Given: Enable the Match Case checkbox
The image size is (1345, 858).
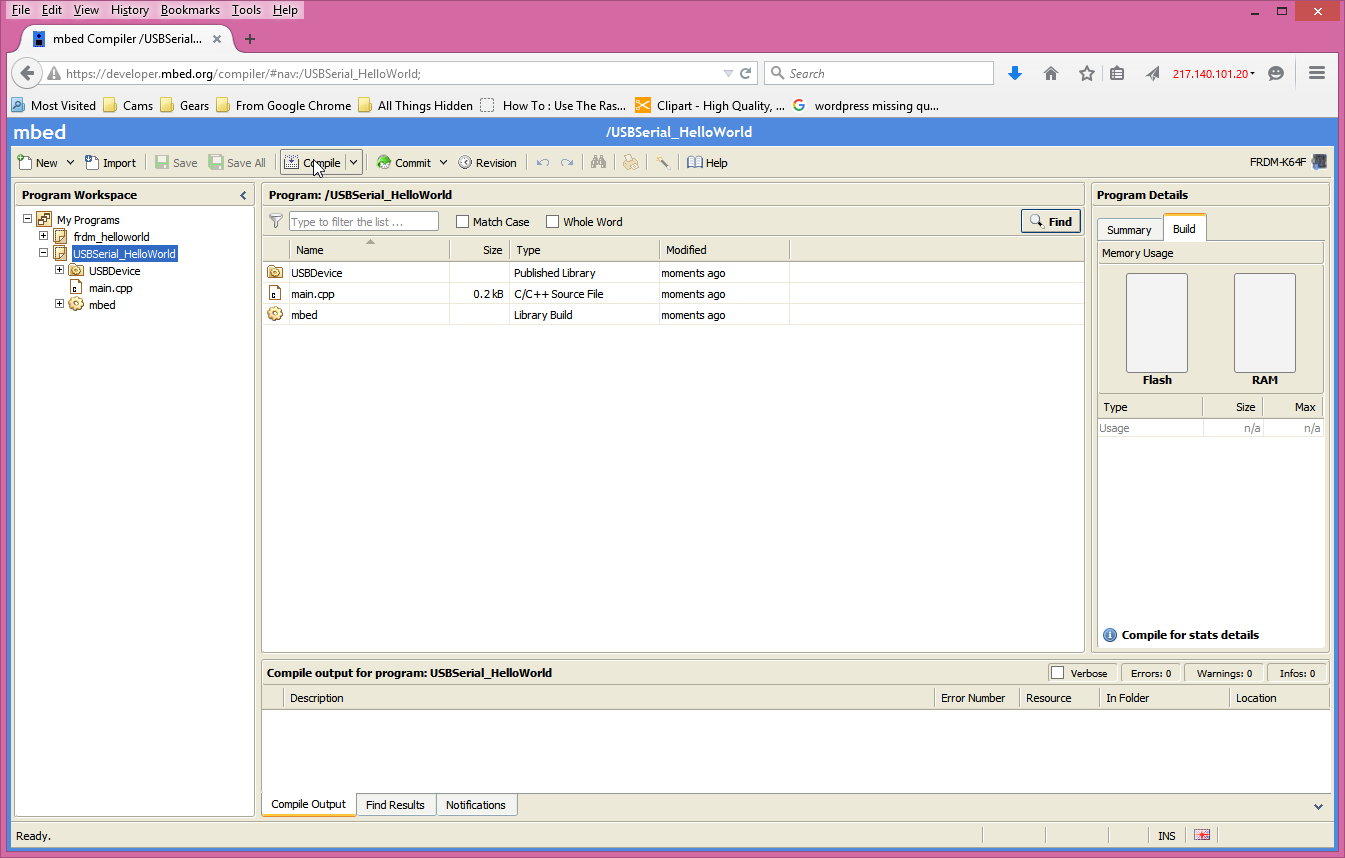Looking at the screenshot, I should pos(462,221).
